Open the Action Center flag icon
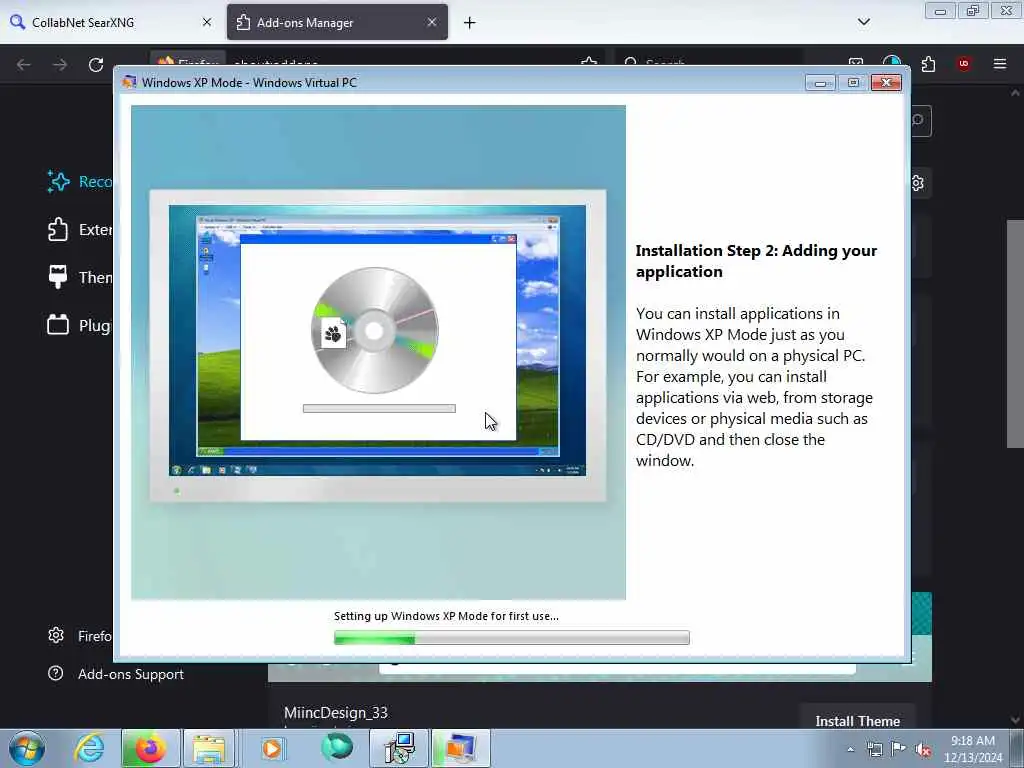The width and height of the screenshot is (1024, 768). tap(899, 749)
